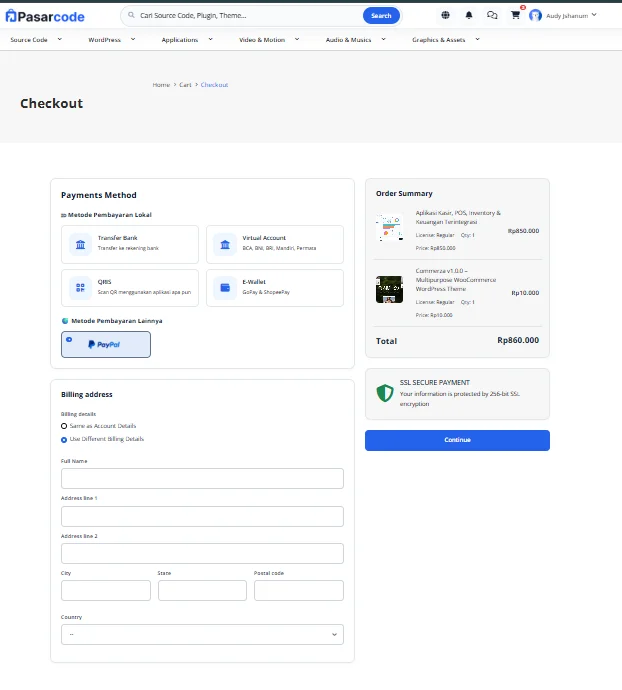The image size is (622, 690).
Task: Expand the Applications menu chevron
Action: point(210,39)
